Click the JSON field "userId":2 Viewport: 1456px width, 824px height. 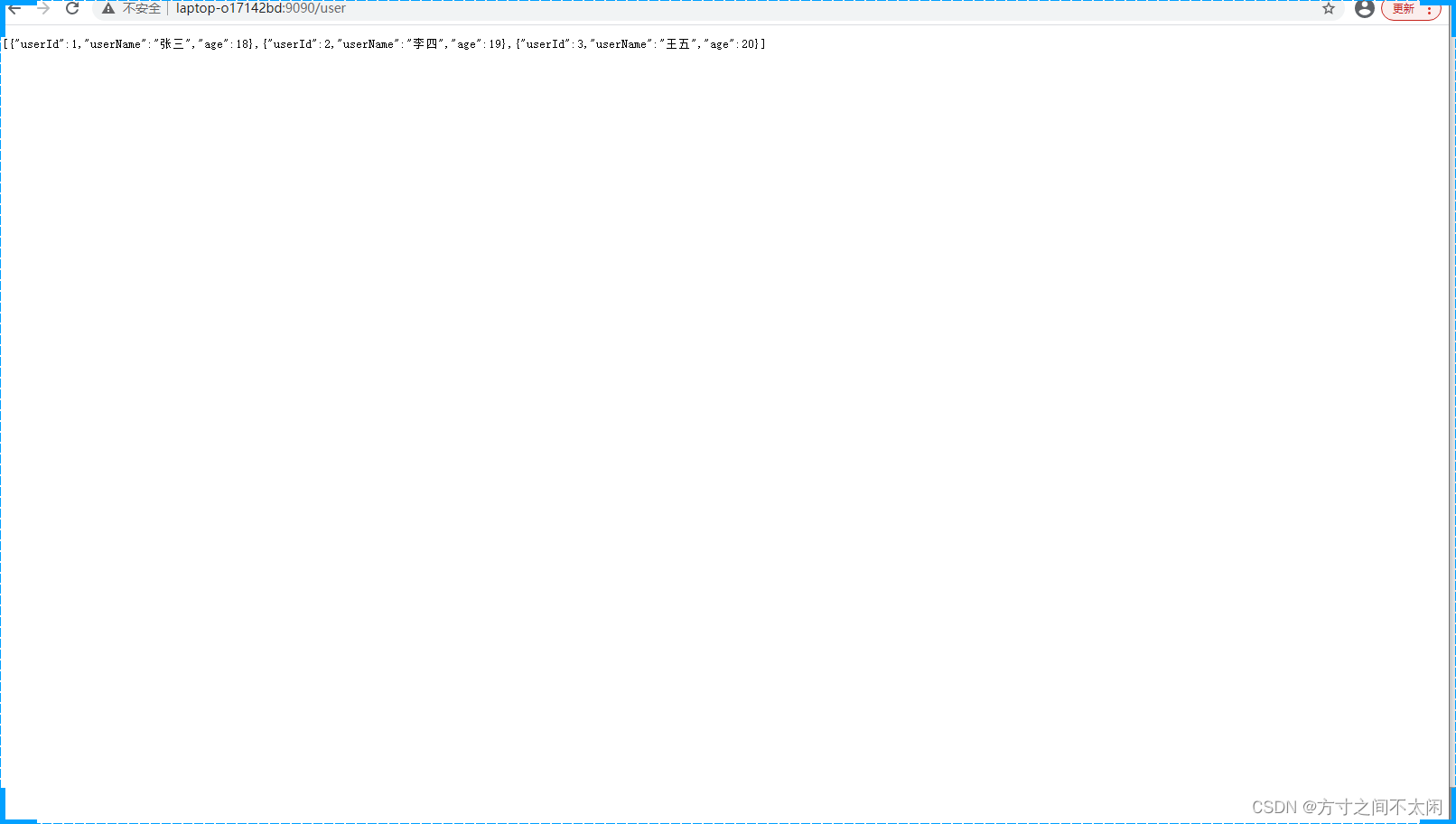pyautogui.click(x=299, y=43)
